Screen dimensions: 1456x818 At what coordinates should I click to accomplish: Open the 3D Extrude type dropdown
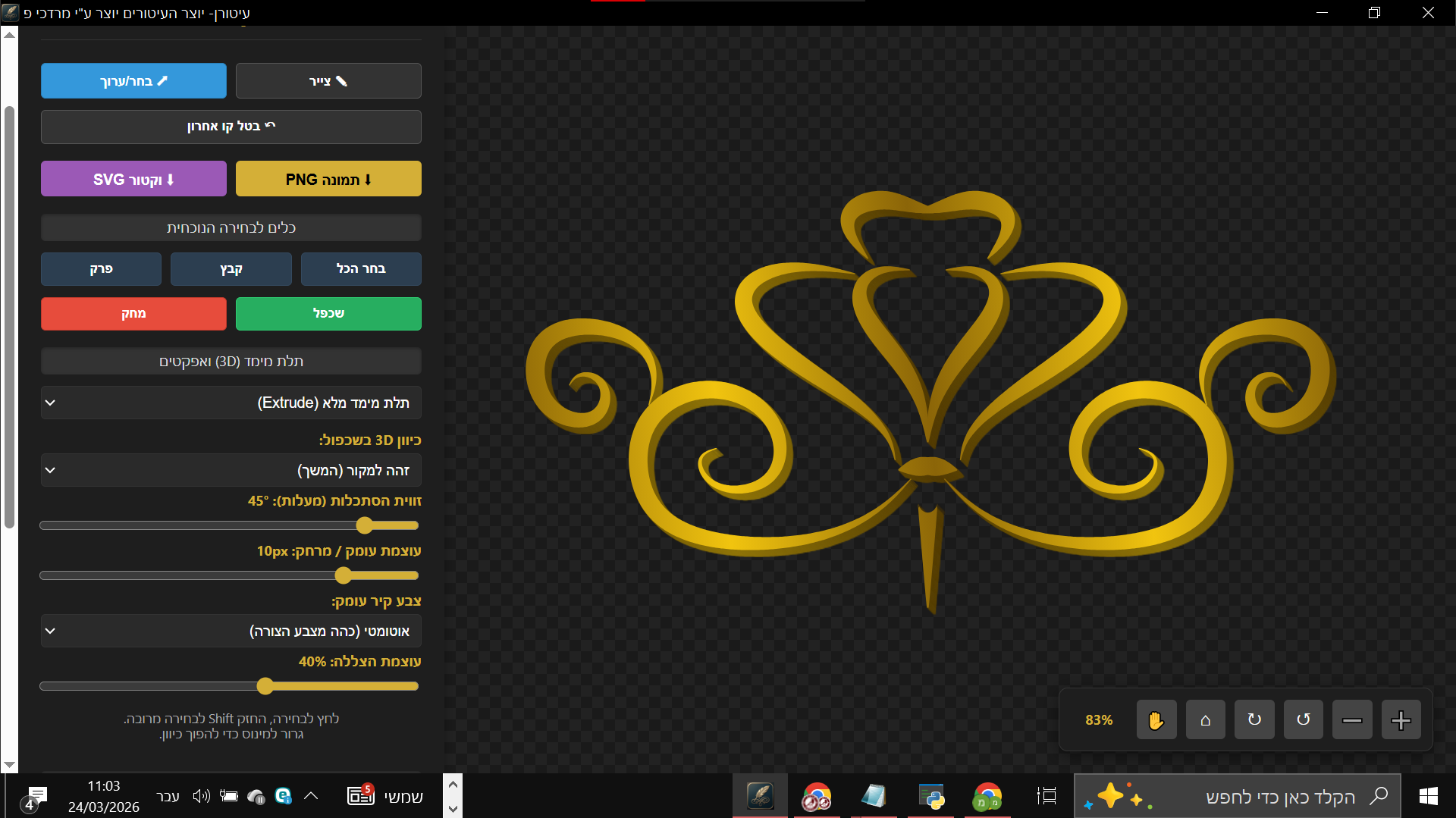click(x=231, y=403)
